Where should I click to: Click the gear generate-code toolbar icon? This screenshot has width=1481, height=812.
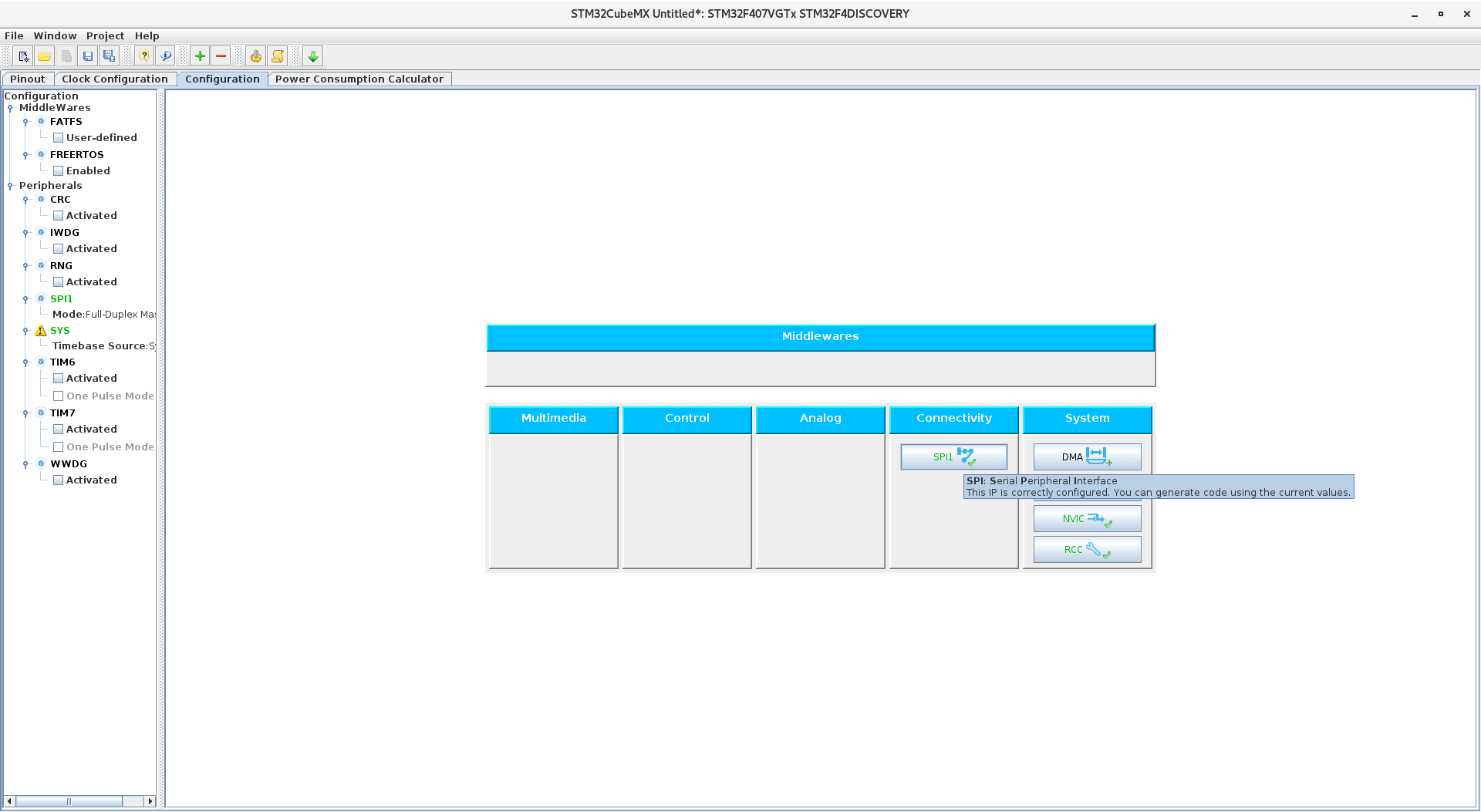coord(256,56)
